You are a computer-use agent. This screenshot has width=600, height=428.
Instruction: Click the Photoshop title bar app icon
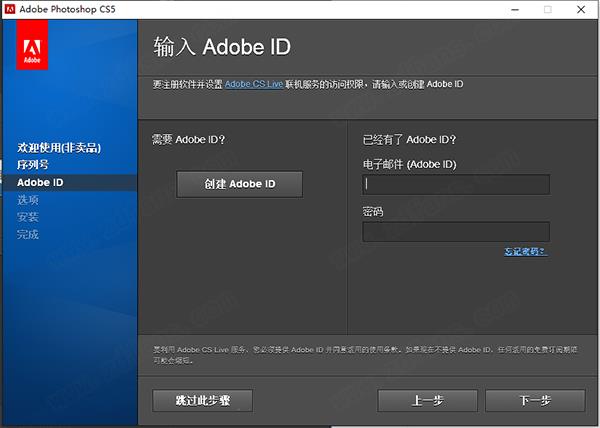(10, 9)
